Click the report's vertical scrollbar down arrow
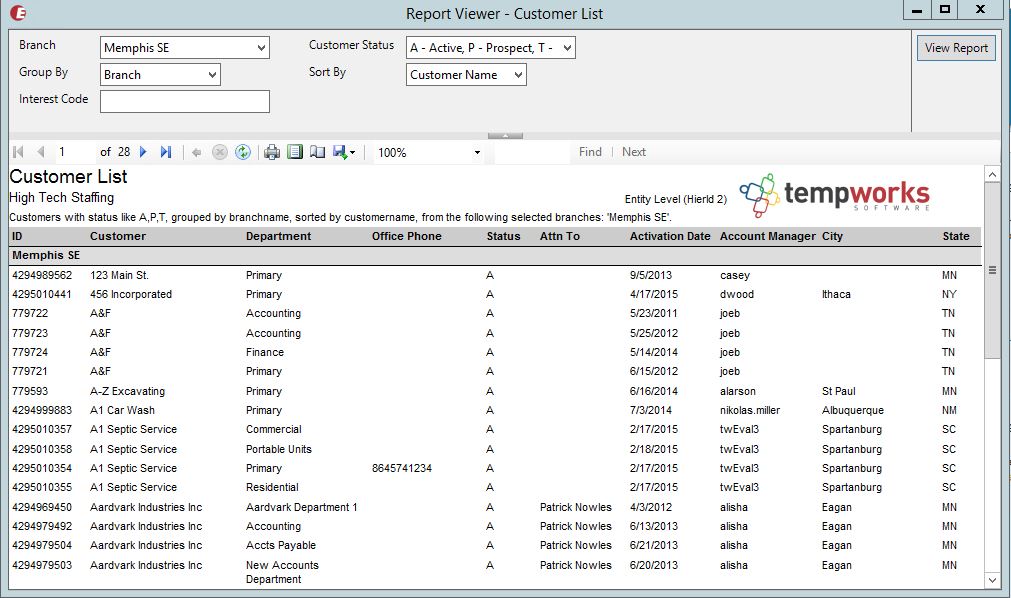 pyautogui.click(x=992, y=579)
